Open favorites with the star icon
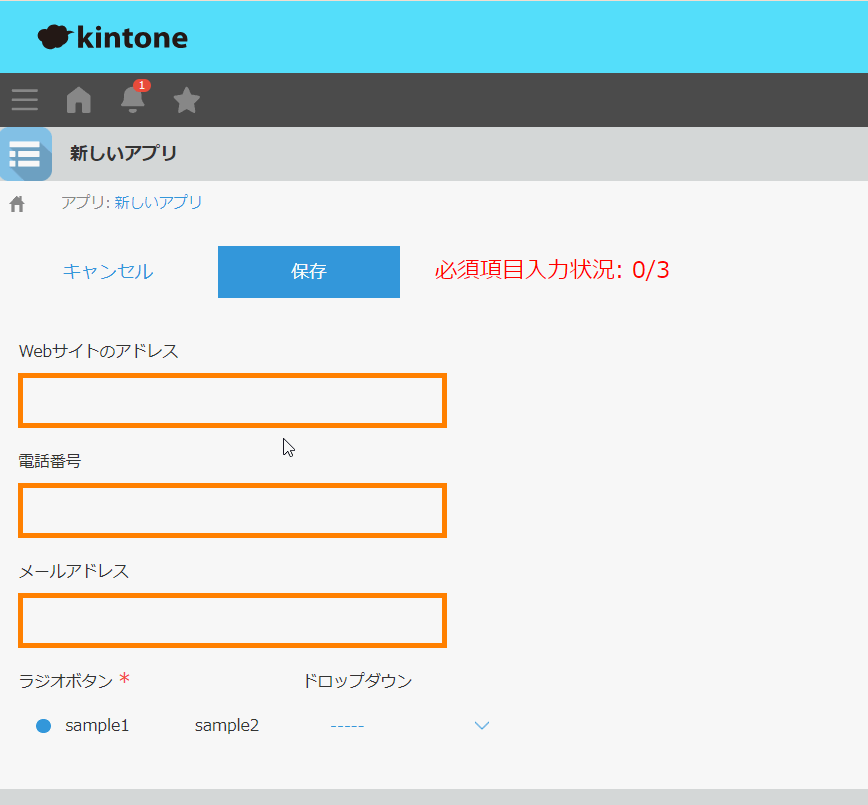 (187, 100)
